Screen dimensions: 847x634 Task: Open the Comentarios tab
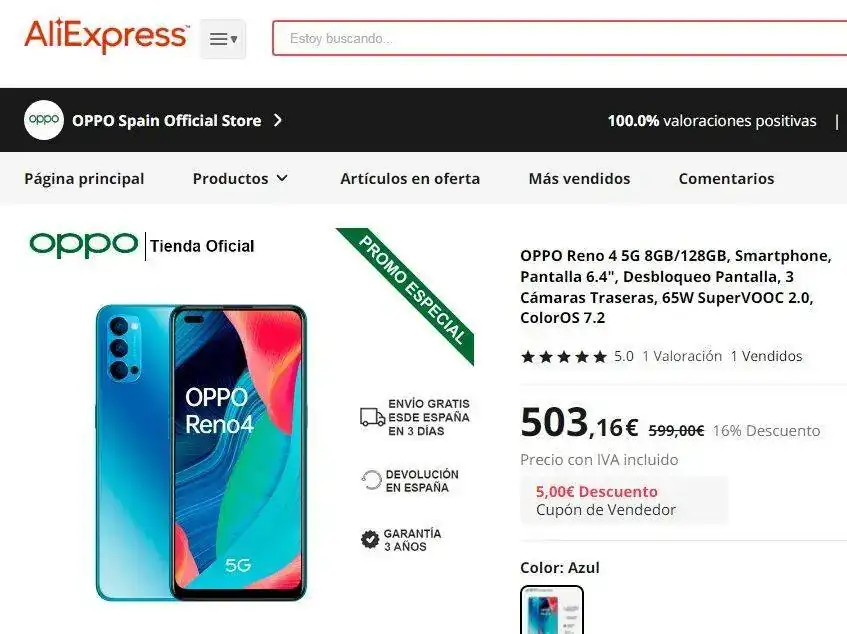(x=726, y=179)
